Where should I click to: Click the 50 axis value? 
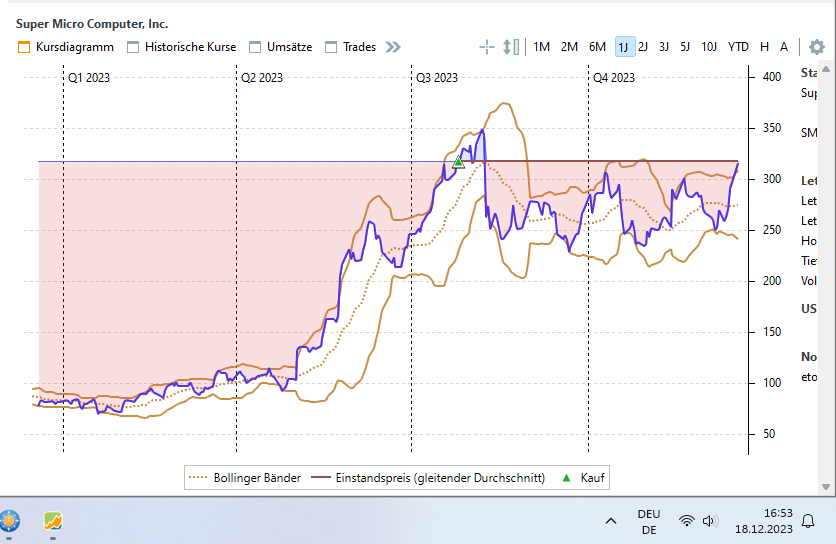coord(768,434)
